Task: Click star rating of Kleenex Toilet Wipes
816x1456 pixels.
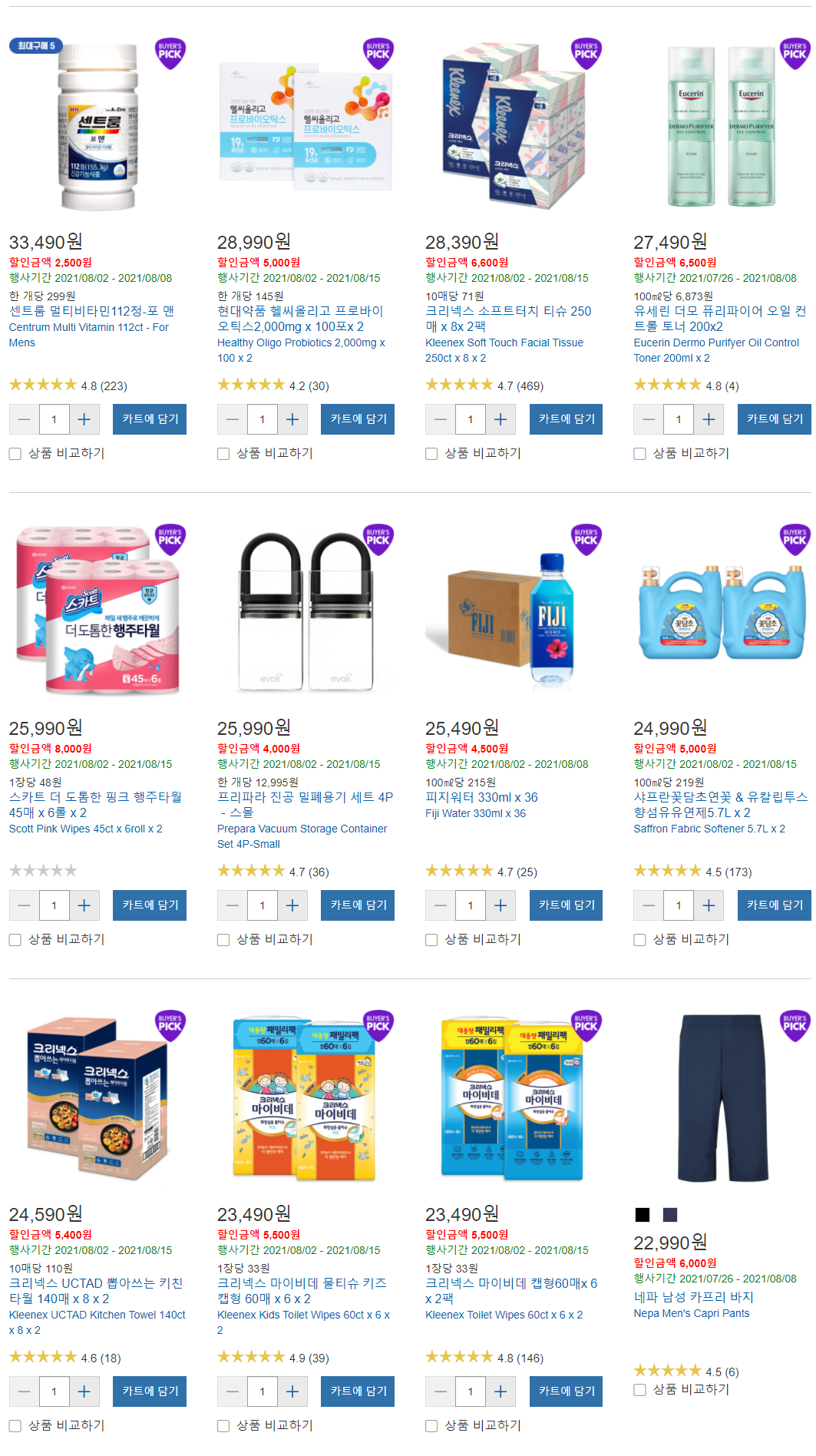Action: click(x=459, y=1357)
